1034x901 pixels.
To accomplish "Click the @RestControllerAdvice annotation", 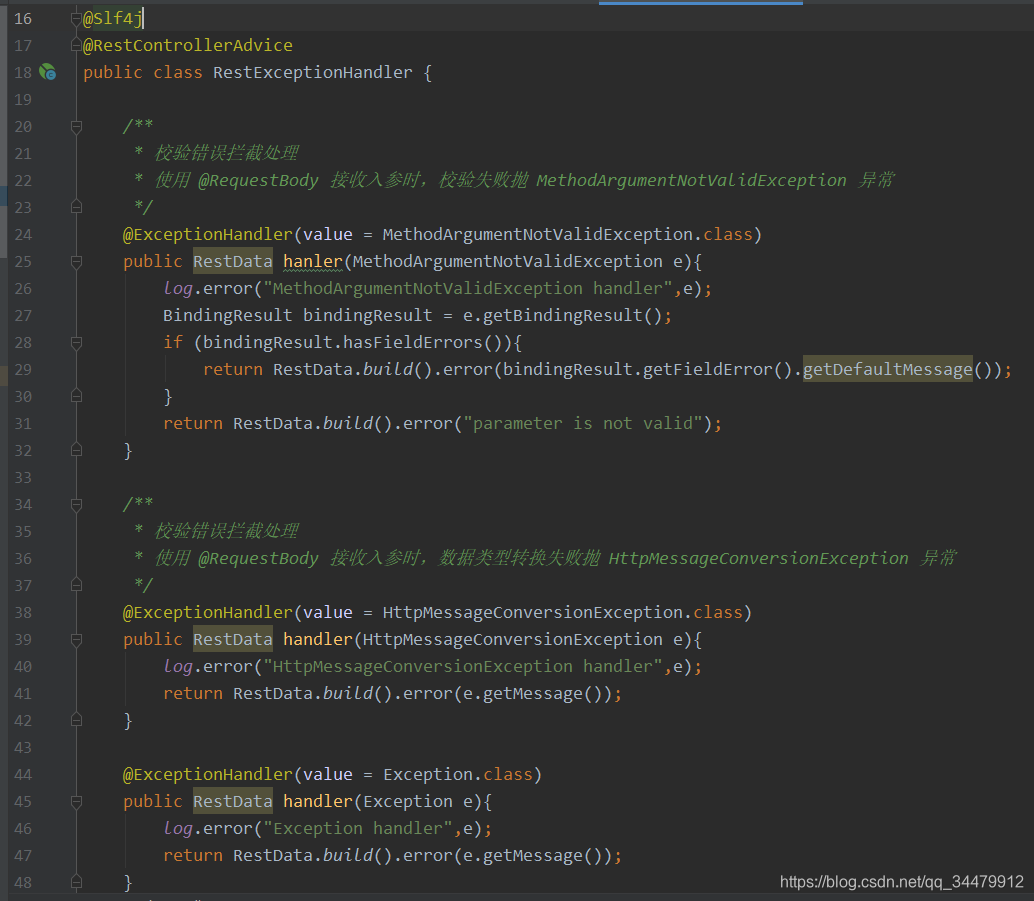I will (188, 46).
